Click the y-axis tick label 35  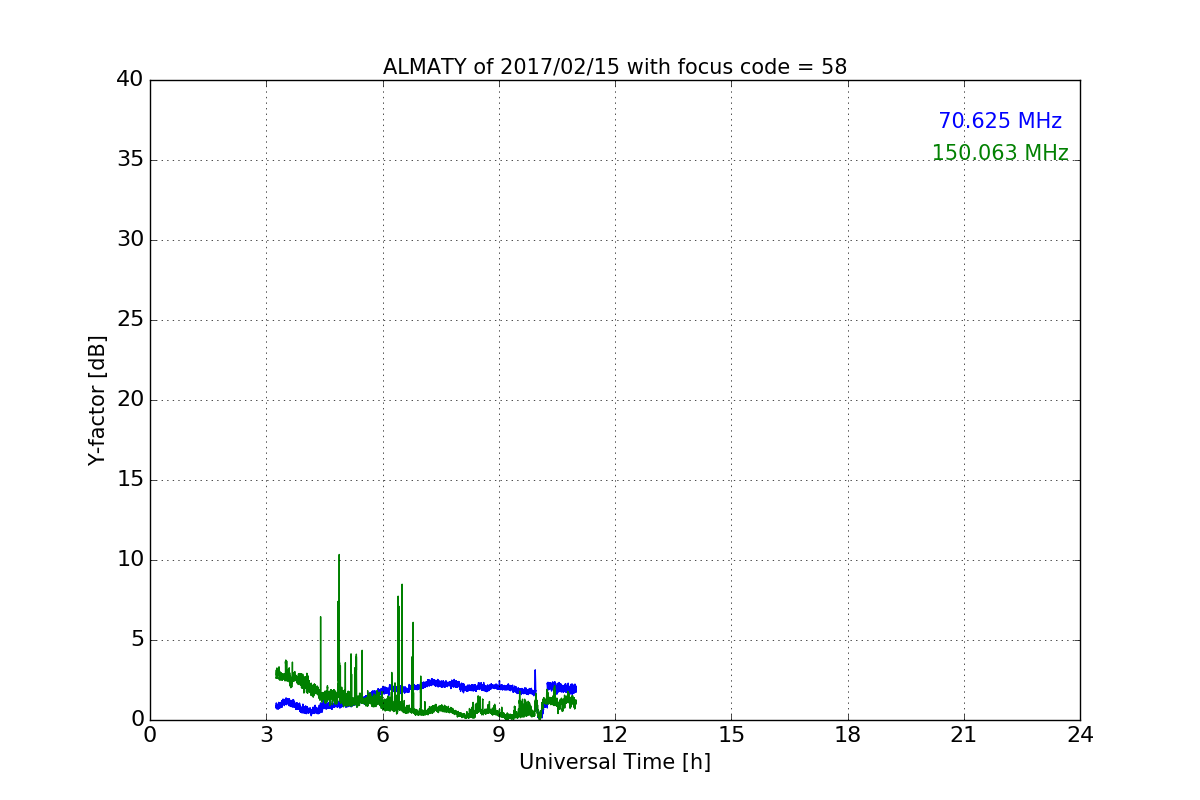pyautogui.click(x=130, y=160)
